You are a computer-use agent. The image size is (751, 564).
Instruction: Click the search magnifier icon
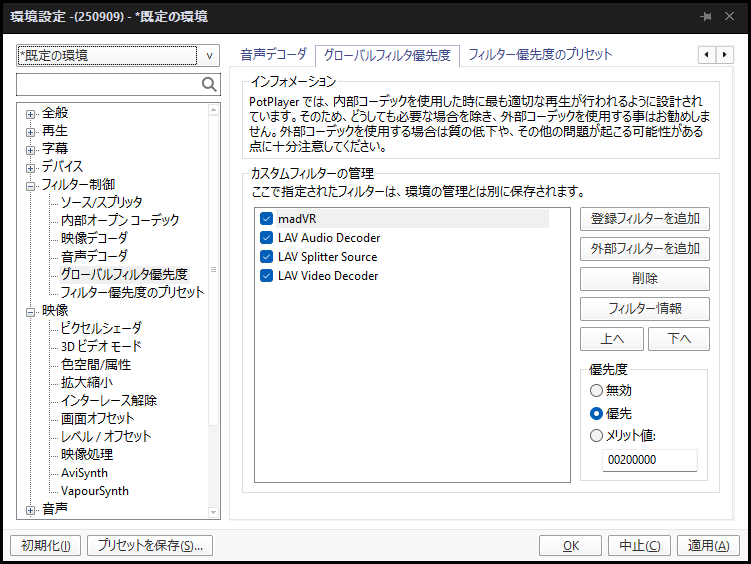209,84
